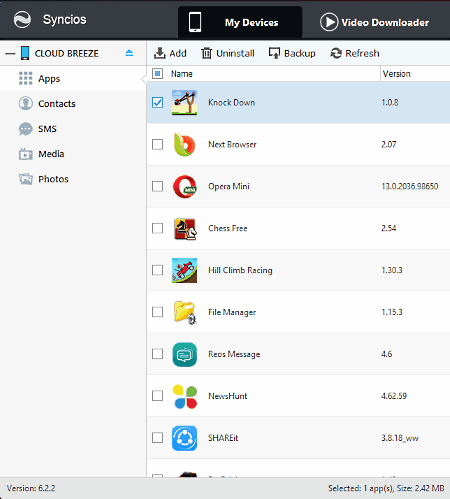Click the Uninstall button
Screen dimensions: 450x499
[228, 53]
